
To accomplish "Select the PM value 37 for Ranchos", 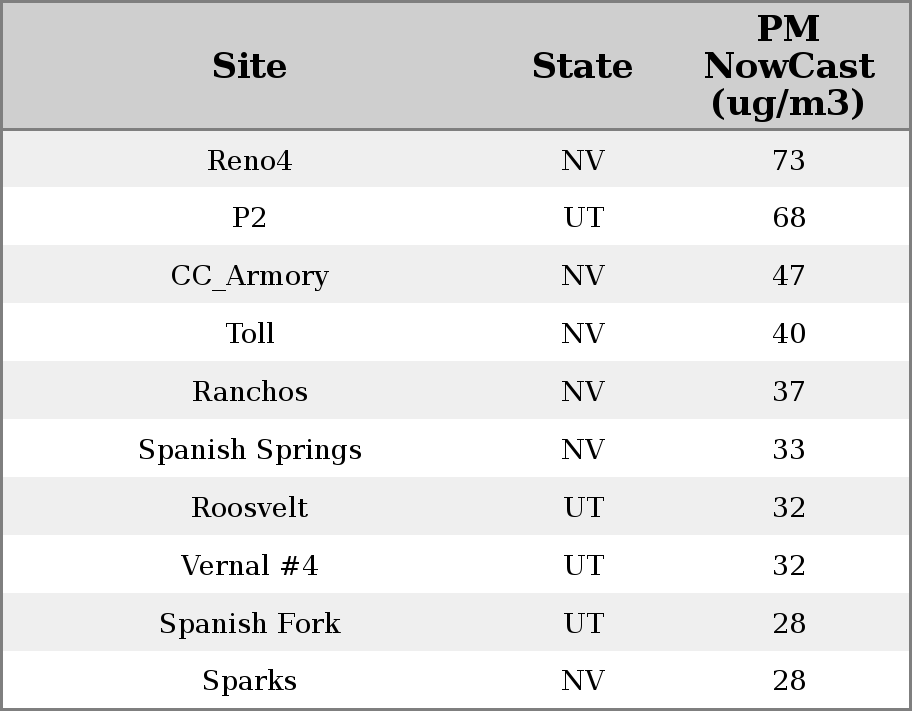I will tap(788, 392).
